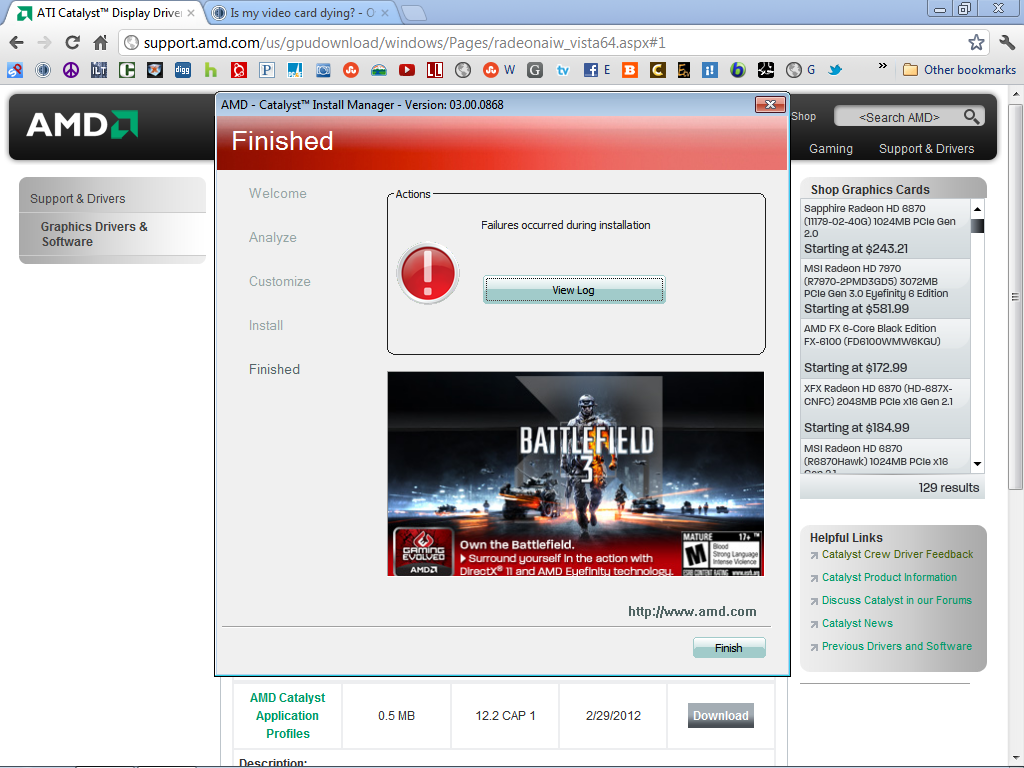The image size is (1024, 768).
Task: Click Finish to close the installer
Action: click(728, 648)
